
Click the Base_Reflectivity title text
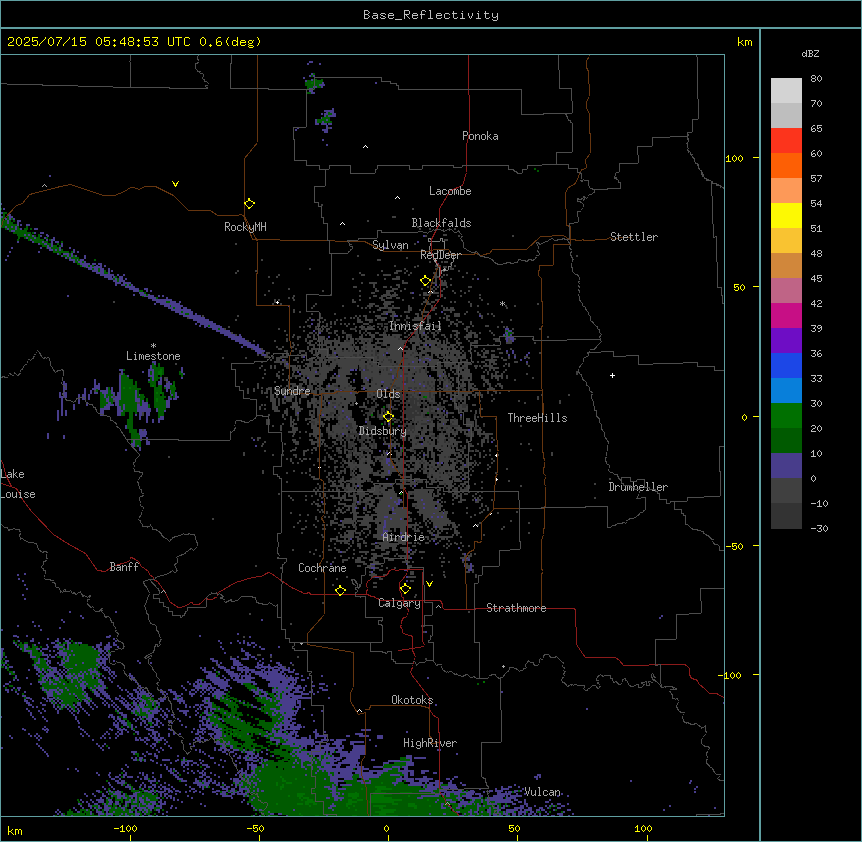tap(431, 15)
